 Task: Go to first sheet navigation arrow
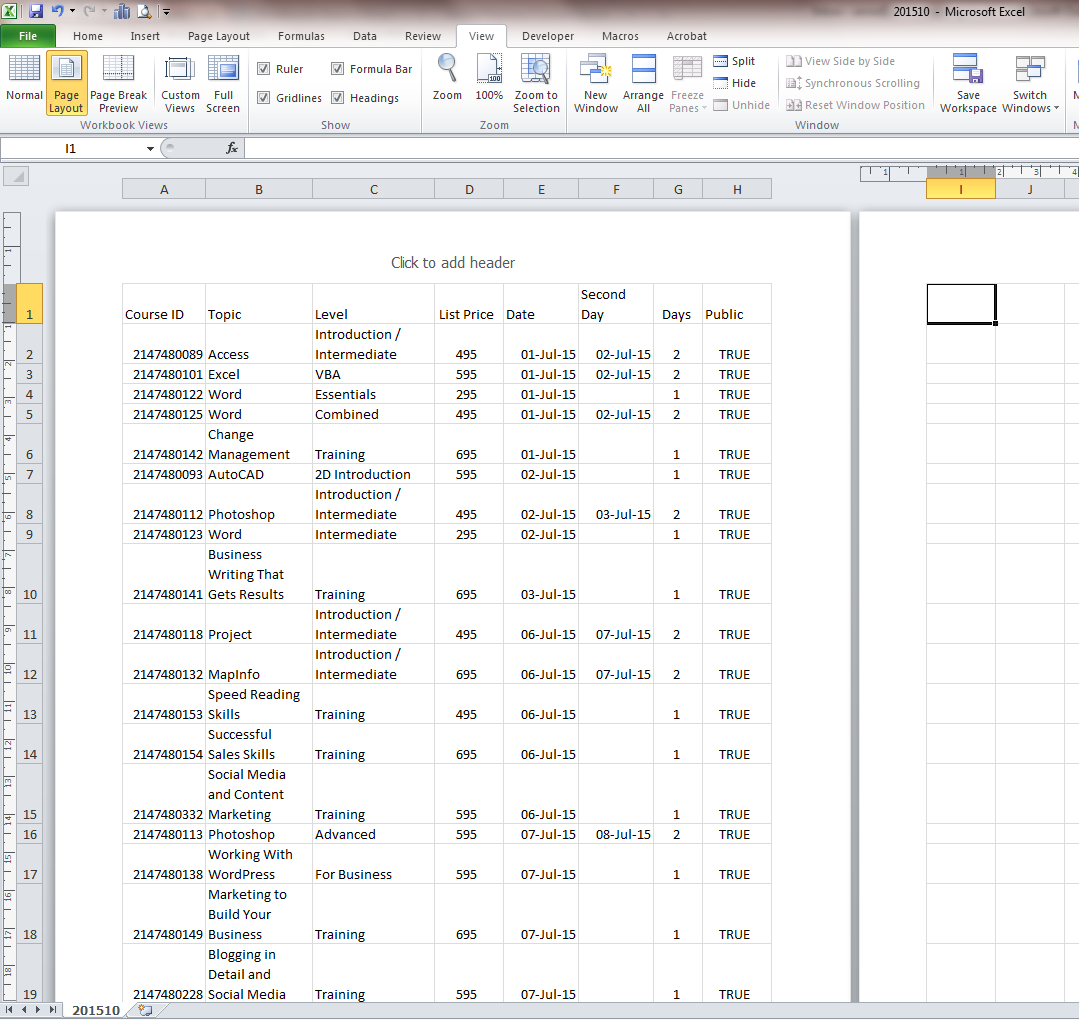point(9,1010)
